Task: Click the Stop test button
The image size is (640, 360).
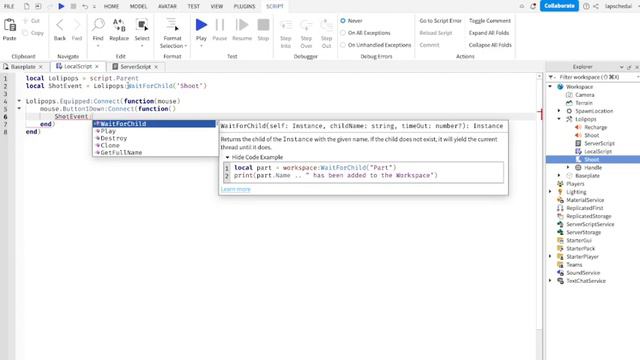Action: (263, 29)
